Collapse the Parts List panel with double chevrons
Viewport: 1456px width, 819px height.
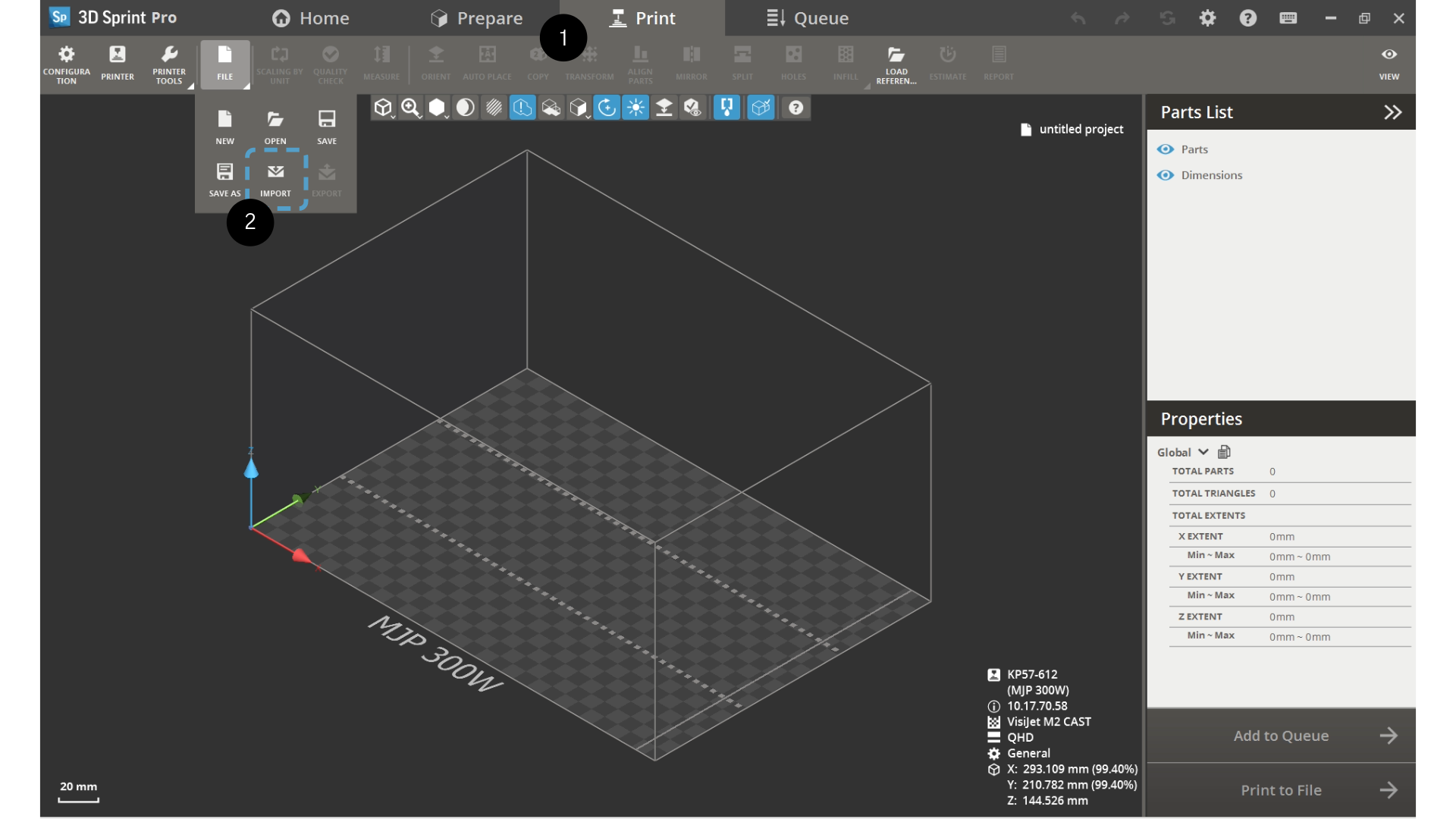[x=1393, y=112]
